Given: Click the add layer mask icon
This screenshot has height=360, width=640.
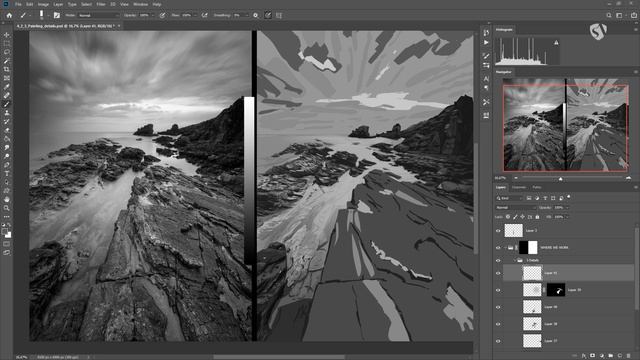Looking at the screenshot, I should coord(593,356).
